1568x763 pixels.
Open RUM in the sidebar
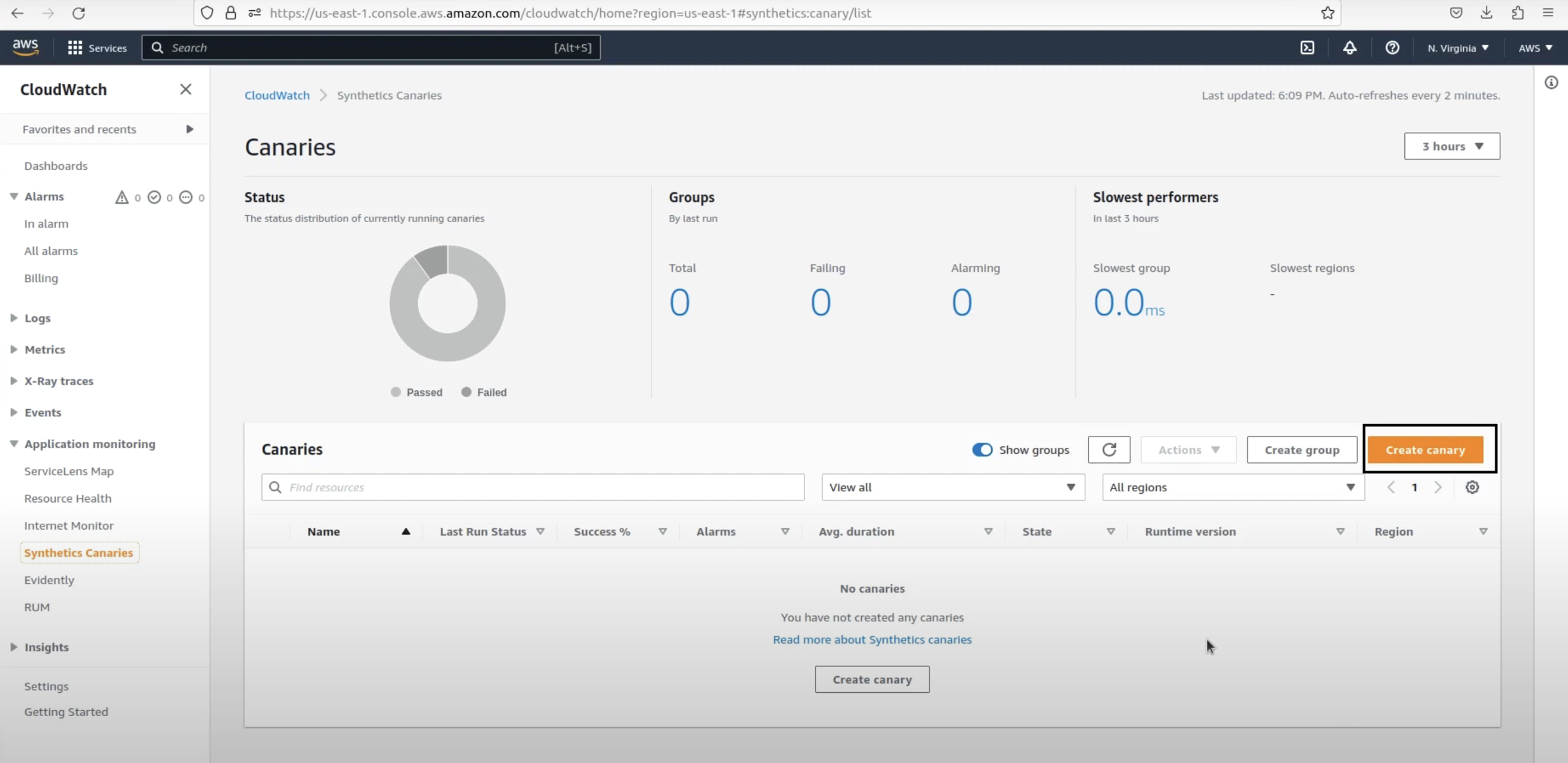pyautogui.click(x=37, y=607)
